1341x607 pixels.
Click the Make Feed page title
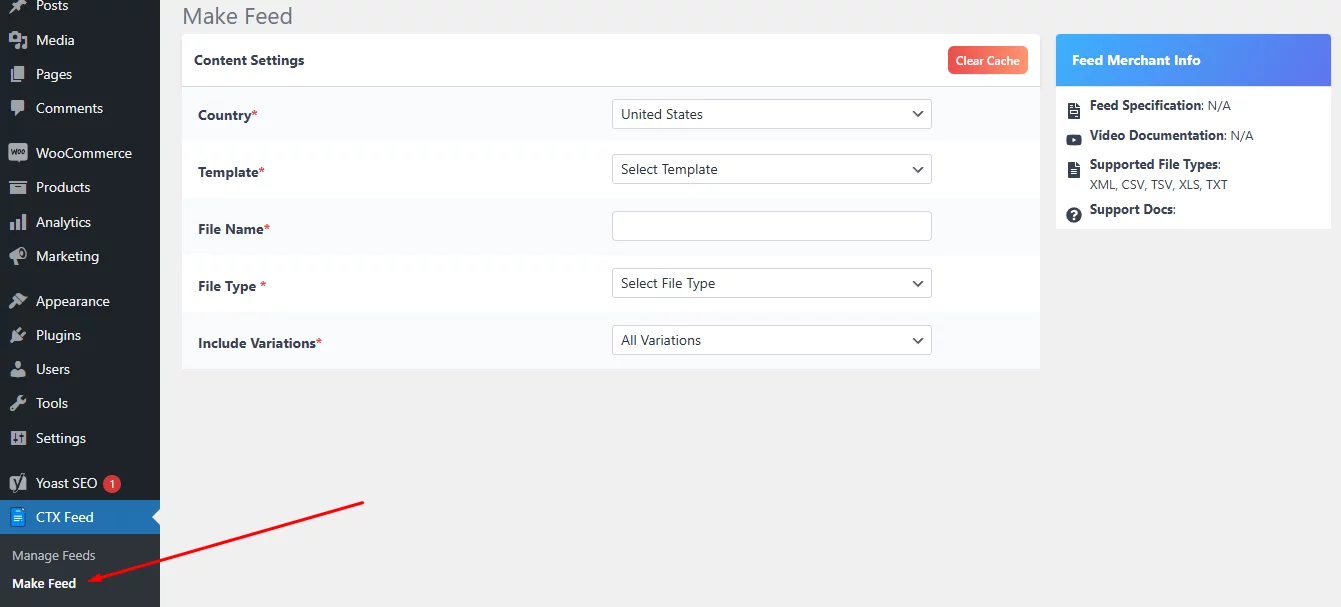click(x=238, y=17)
